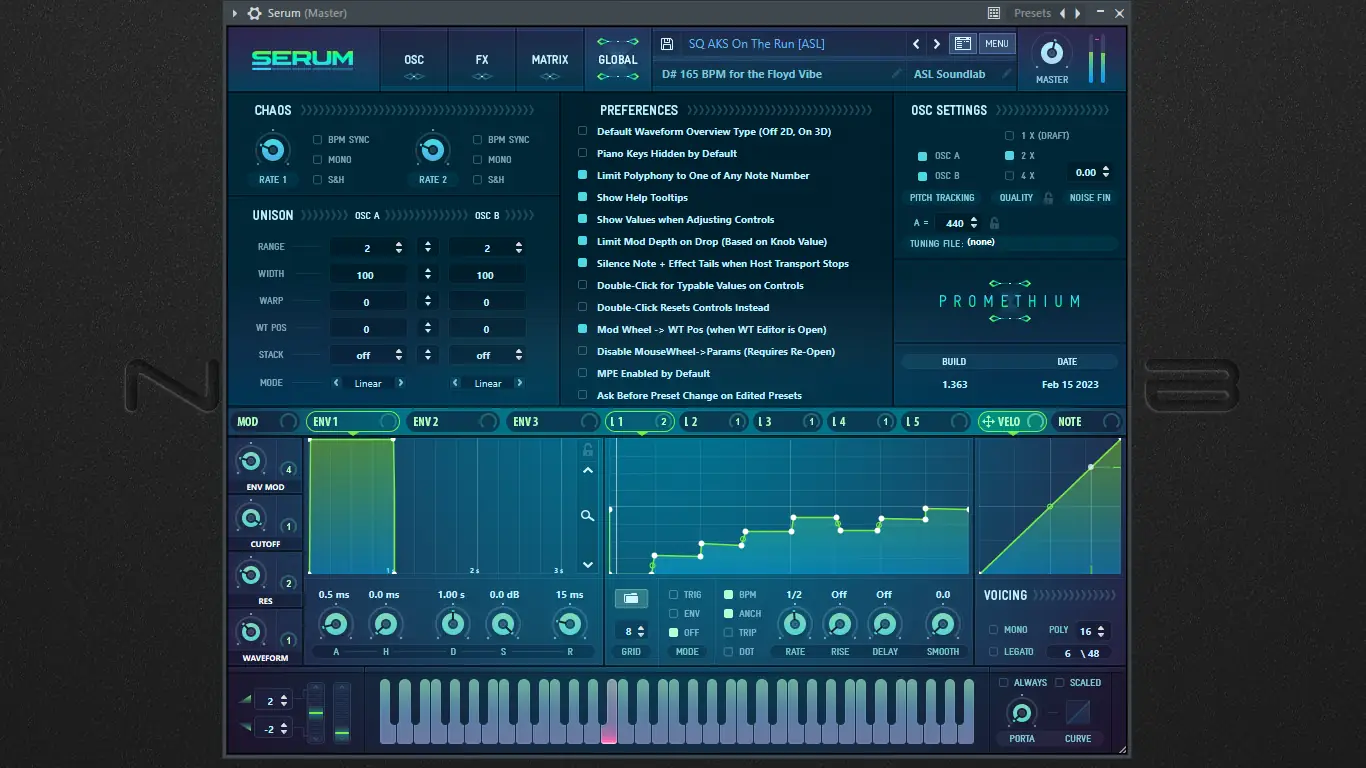The width and height of the screenshot is (1366, 768).
Task: Click the PORTA knob
Action: 1021,713
